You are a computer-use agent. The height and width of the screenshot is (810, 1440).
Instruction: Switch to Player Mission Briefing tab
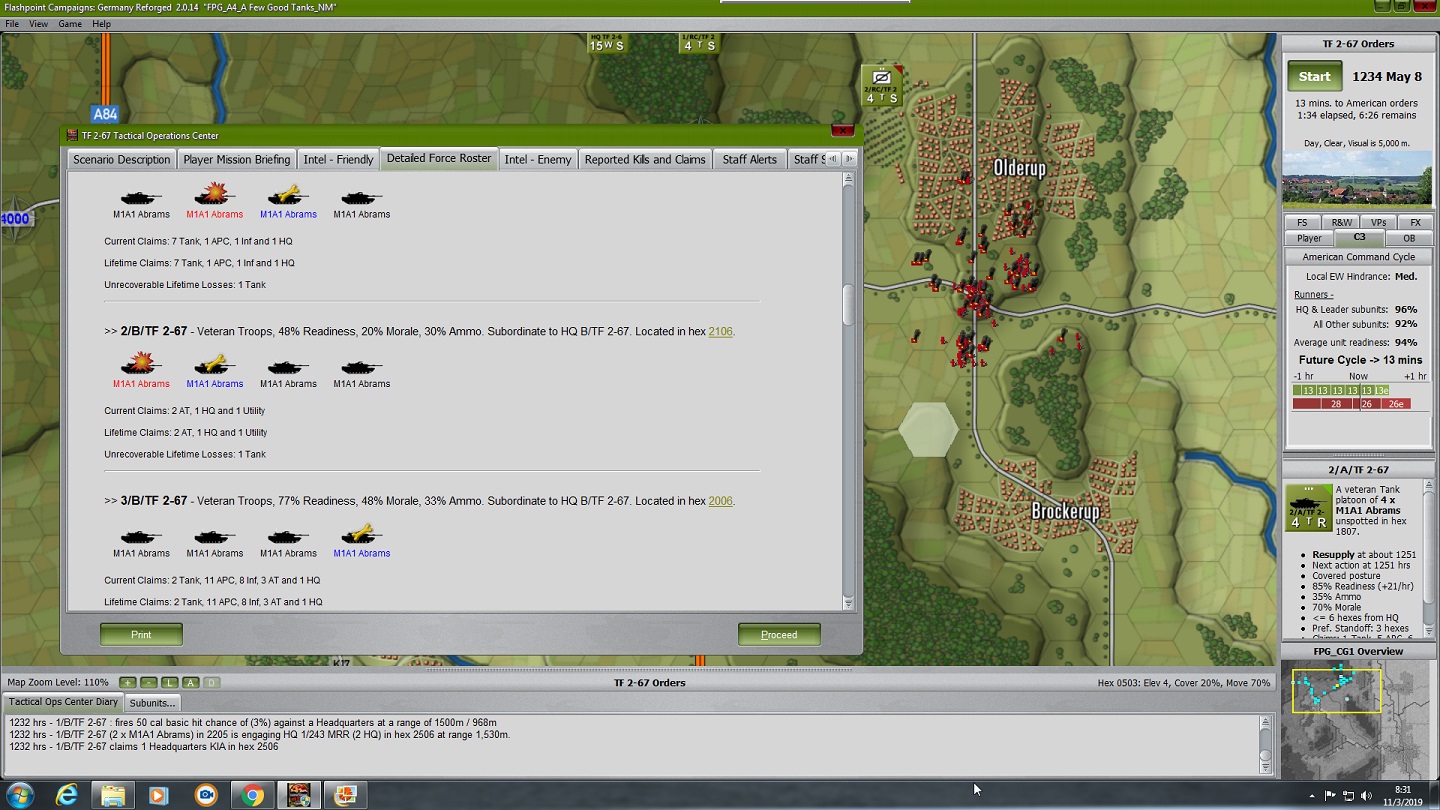[x=237, y=159]
